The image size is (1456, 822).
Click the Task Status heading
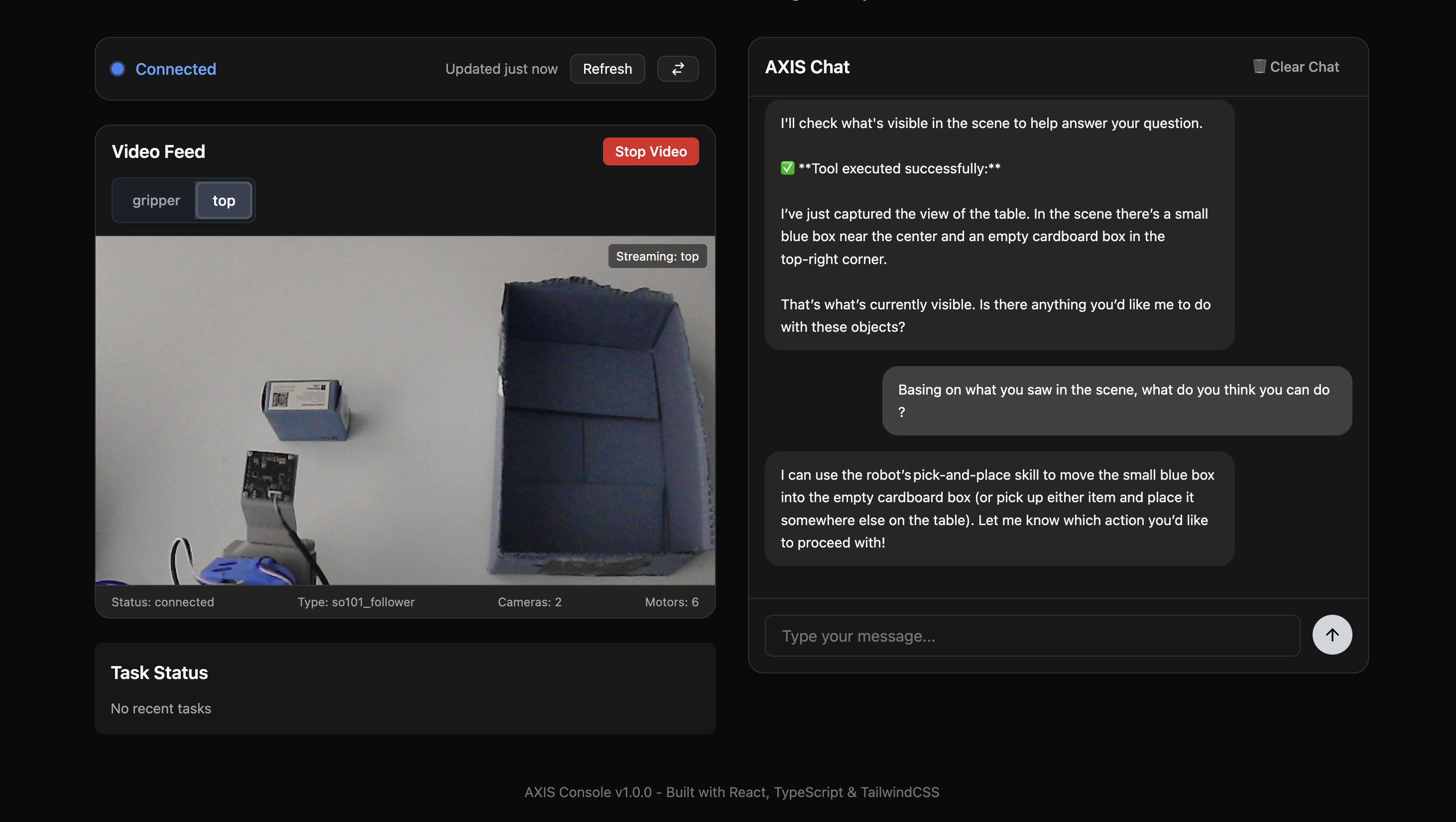[159, 672]
